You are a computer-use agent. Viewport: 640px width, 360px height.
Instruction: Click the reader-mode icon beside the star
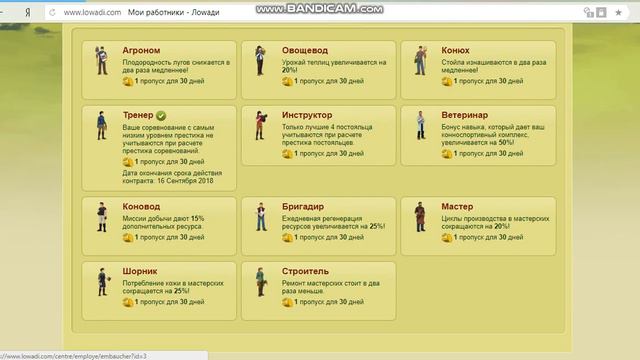pyautogui.click(x=601, y=13)
